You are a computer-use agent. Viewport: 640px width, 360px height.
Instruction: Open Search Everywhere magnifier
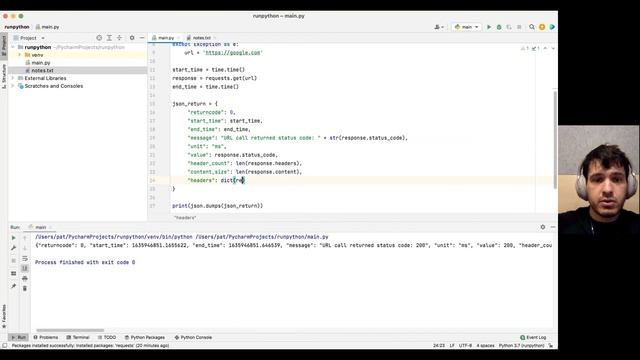point(532,27)
